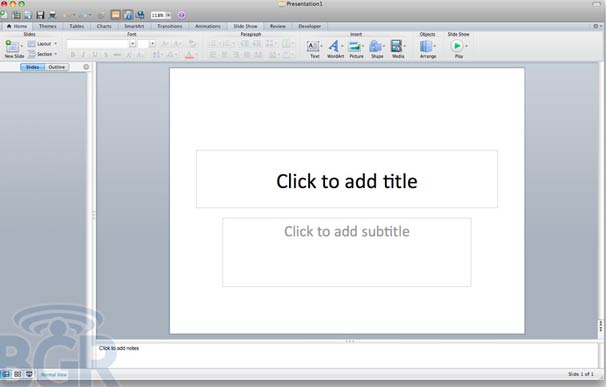
Task: Click the Print icon in toolbar
Action: pos(52,15)
